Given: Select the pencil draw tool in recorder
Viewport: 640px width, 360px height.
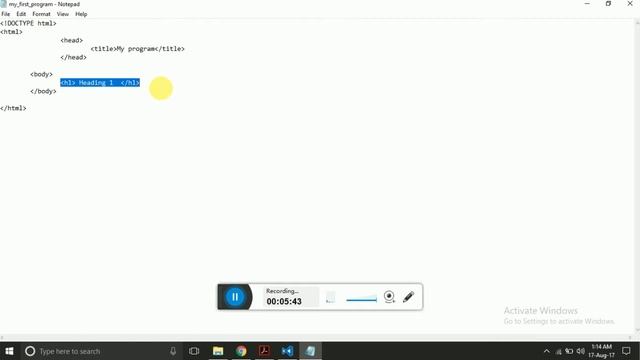Looking at the screenshot, I should tap(408, 297).
